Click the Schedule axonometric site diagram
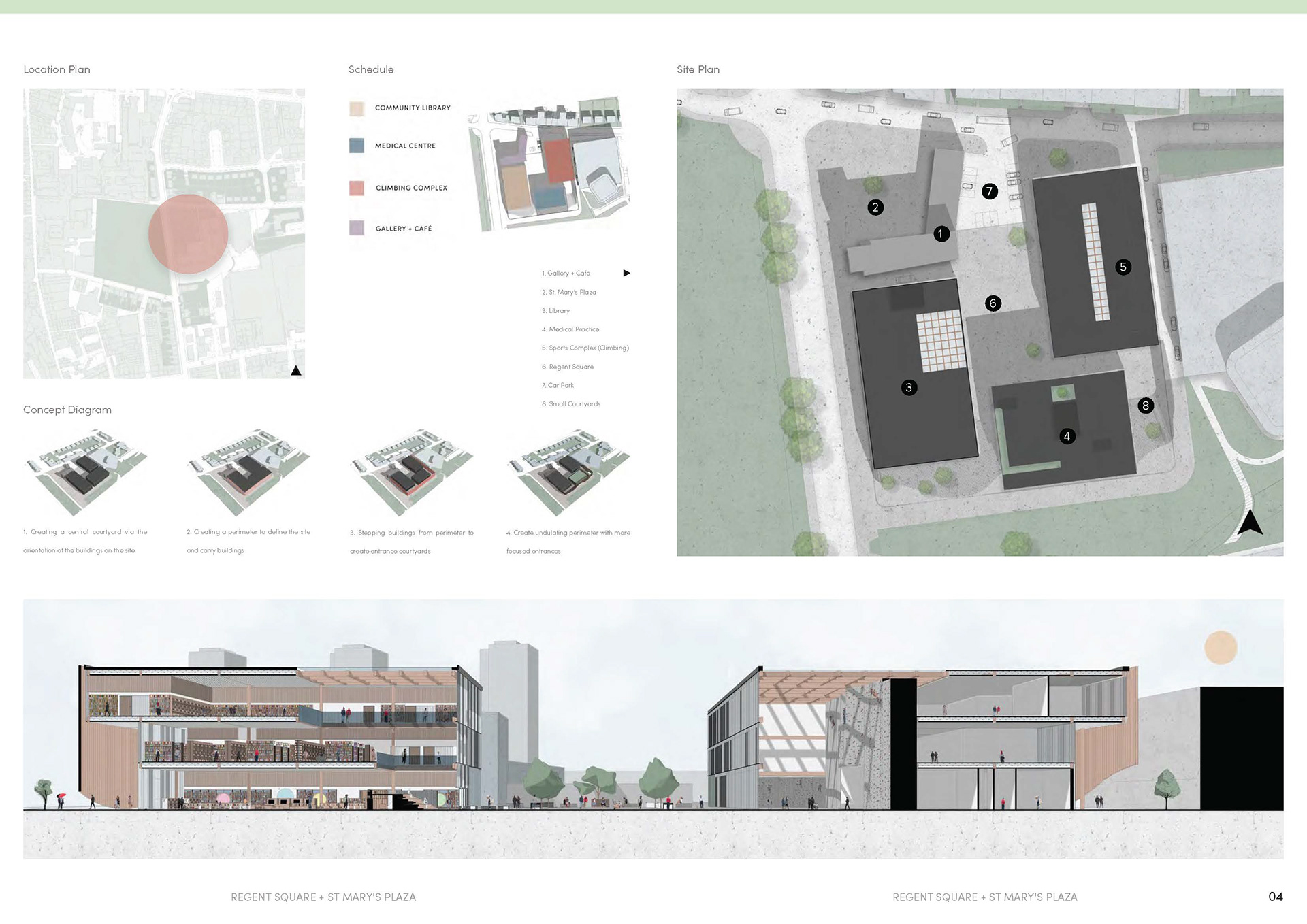 [x=550, y=163]
